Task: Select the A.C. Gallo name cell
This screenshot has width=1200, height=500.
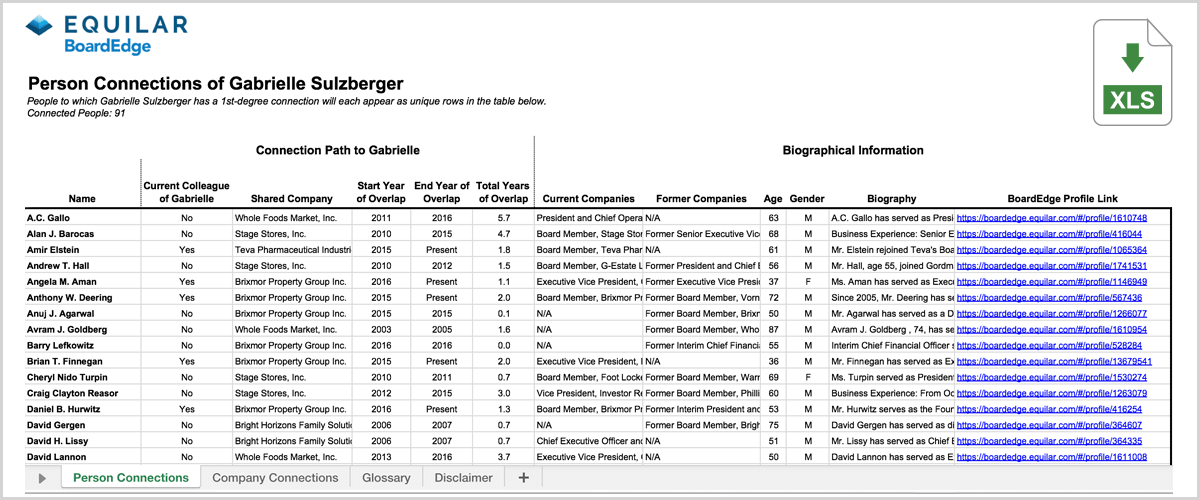Action: (x=82, y=217)
